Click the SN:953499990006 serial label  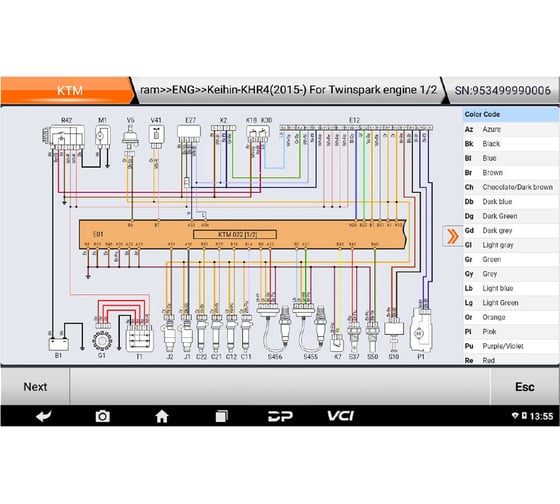(502, 90)
